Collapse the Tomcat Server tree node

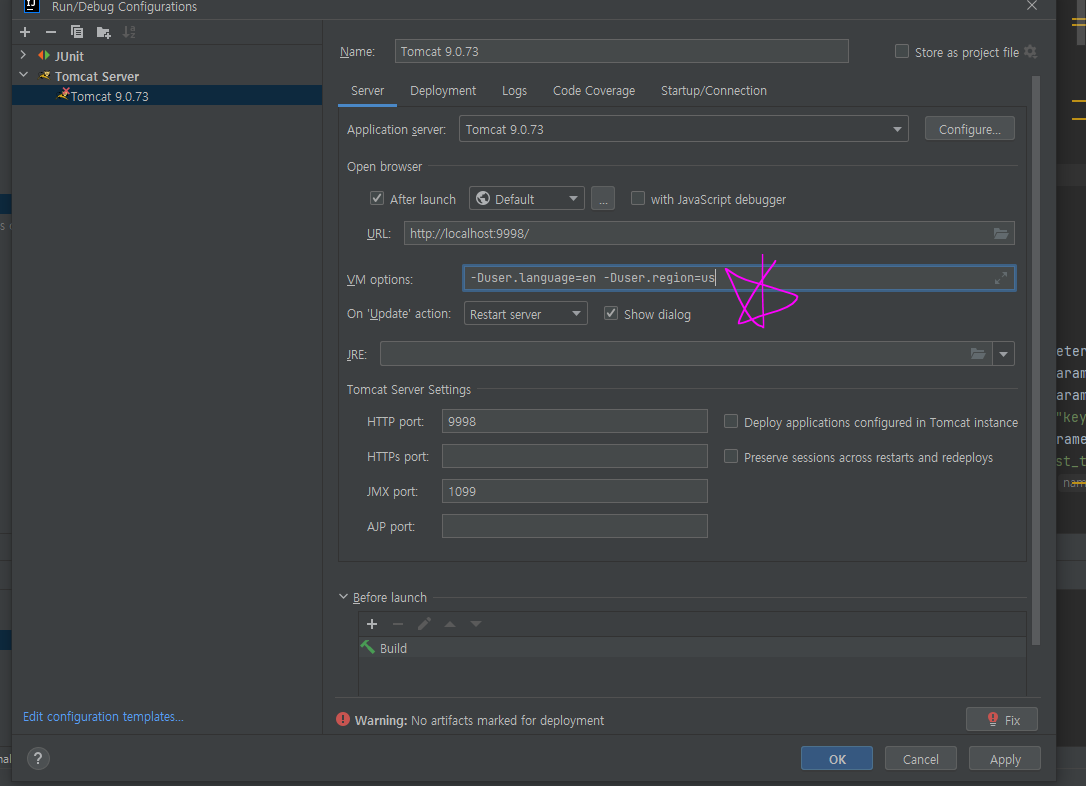[24, 75]
